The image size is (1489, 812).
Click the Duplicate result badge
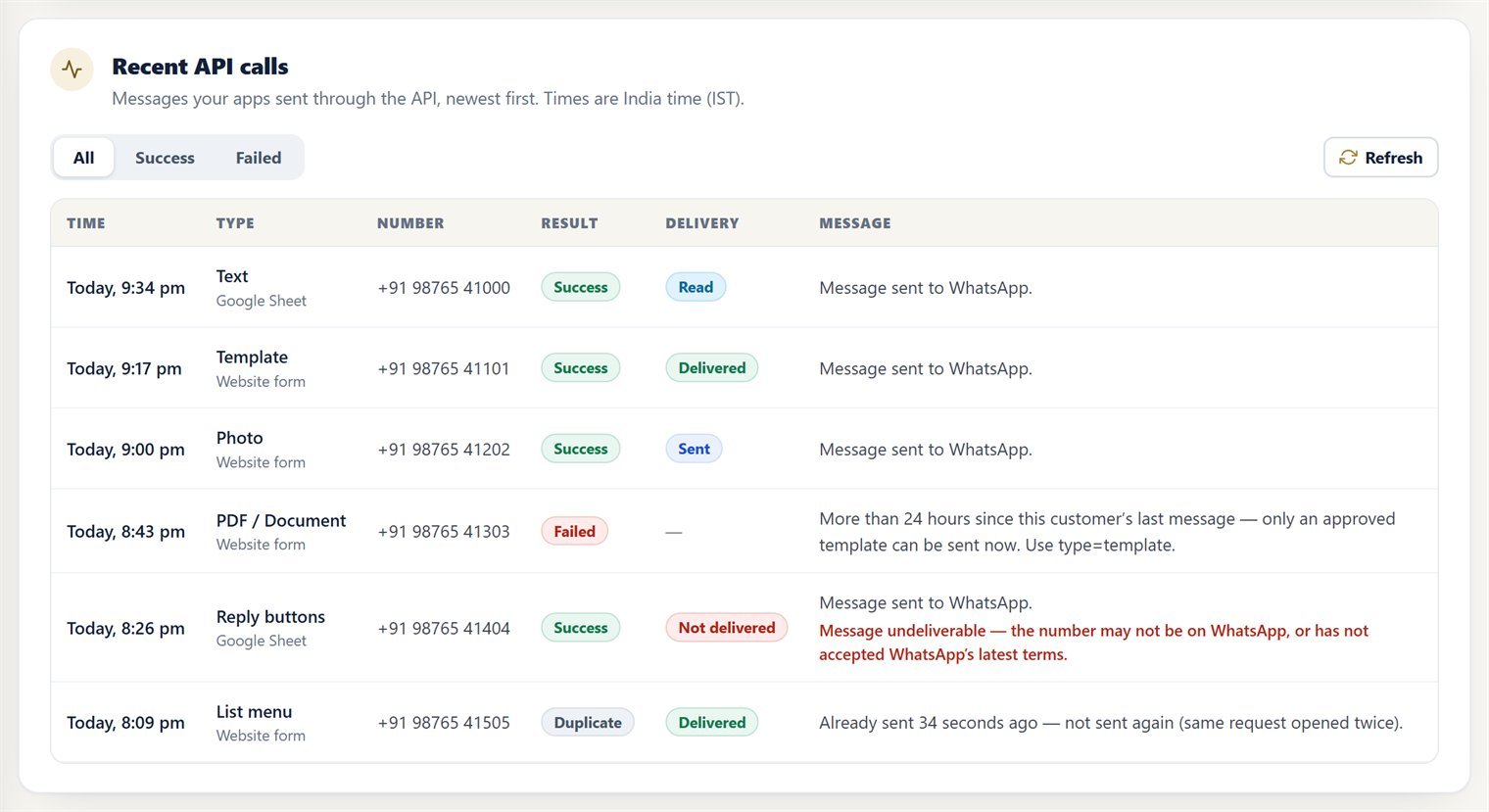pos(588,723)
